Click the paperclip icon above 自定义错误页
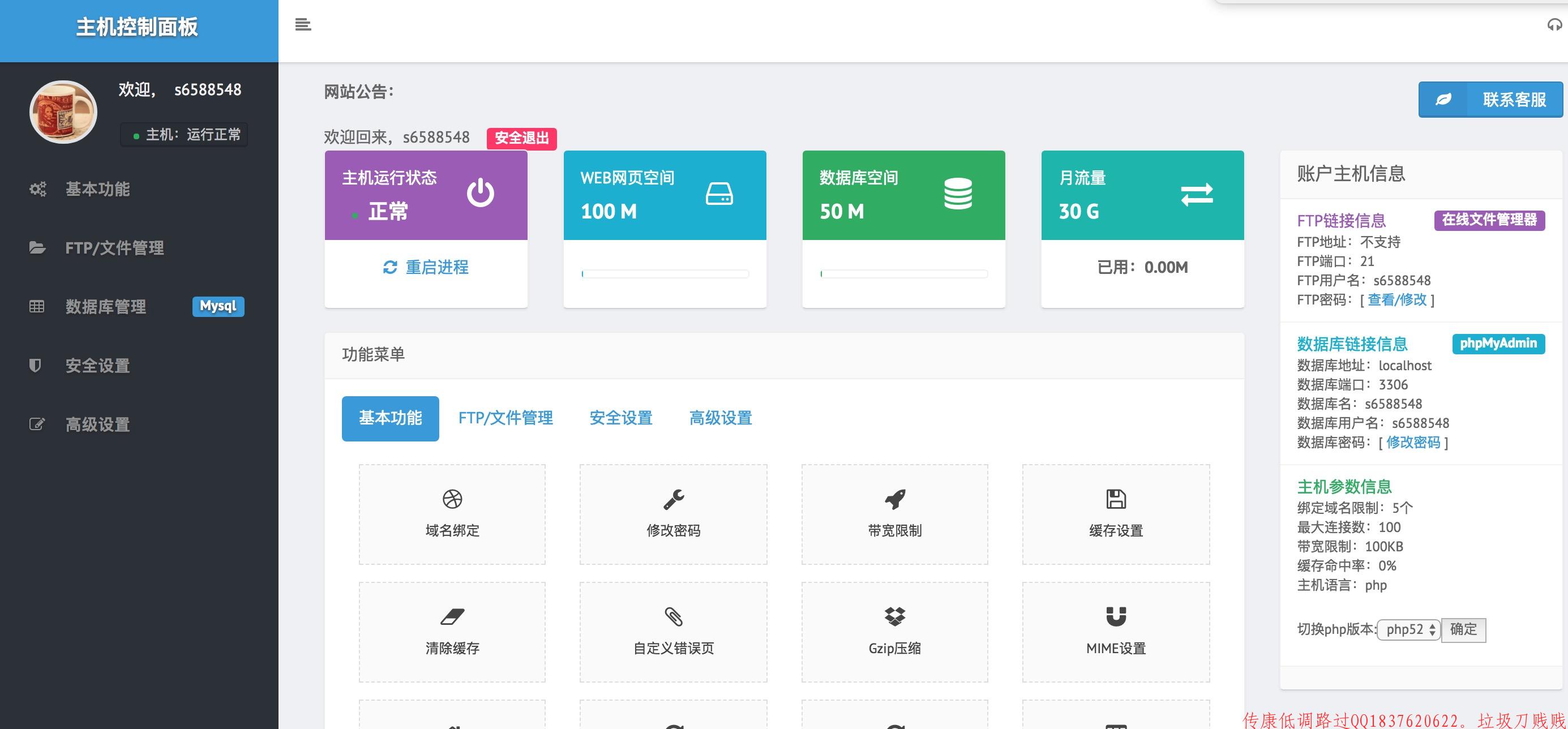 [673, 617]
